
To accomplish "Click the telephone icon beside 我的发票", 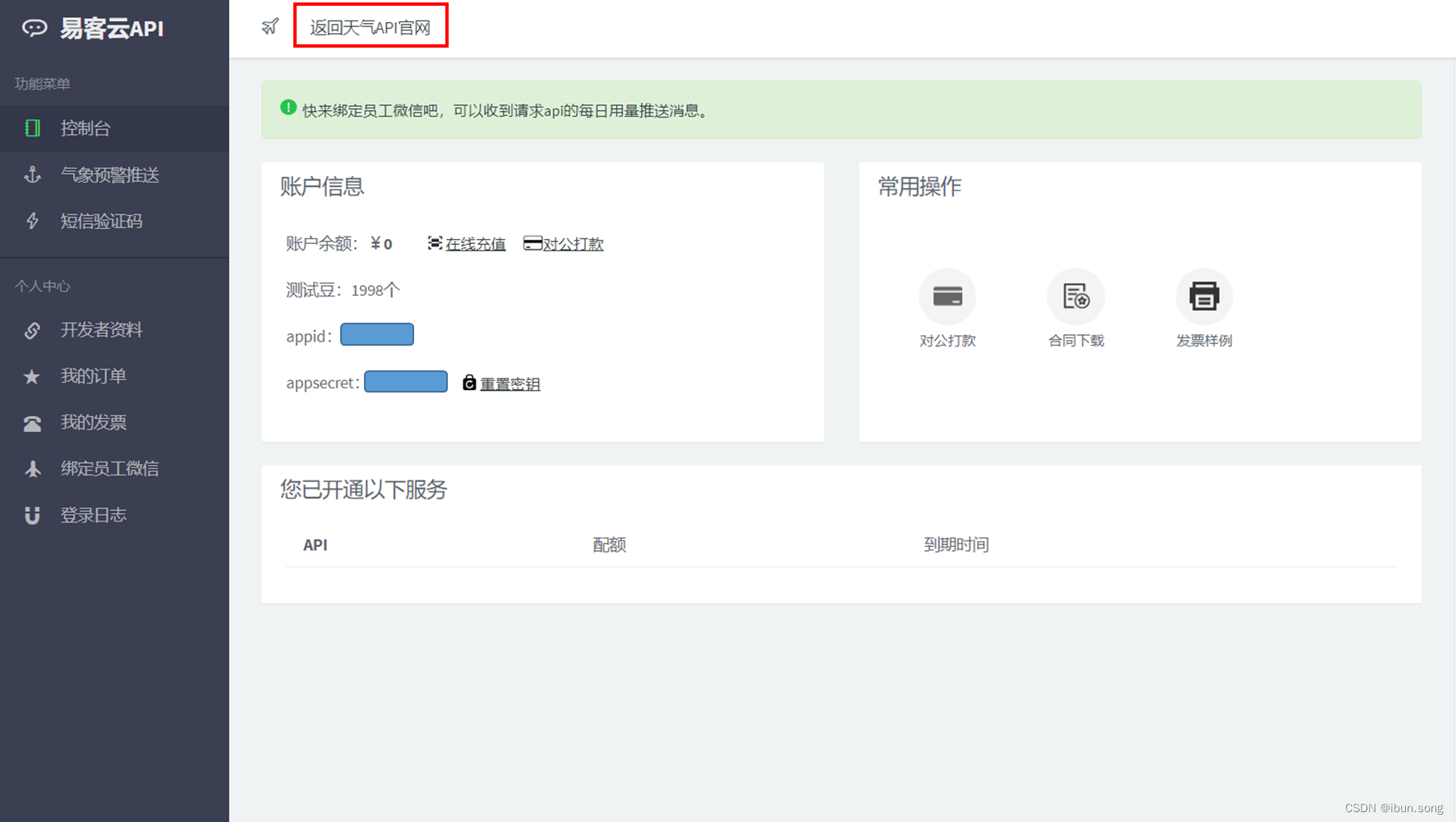I will pyautogui.click(x=32, y=423).
